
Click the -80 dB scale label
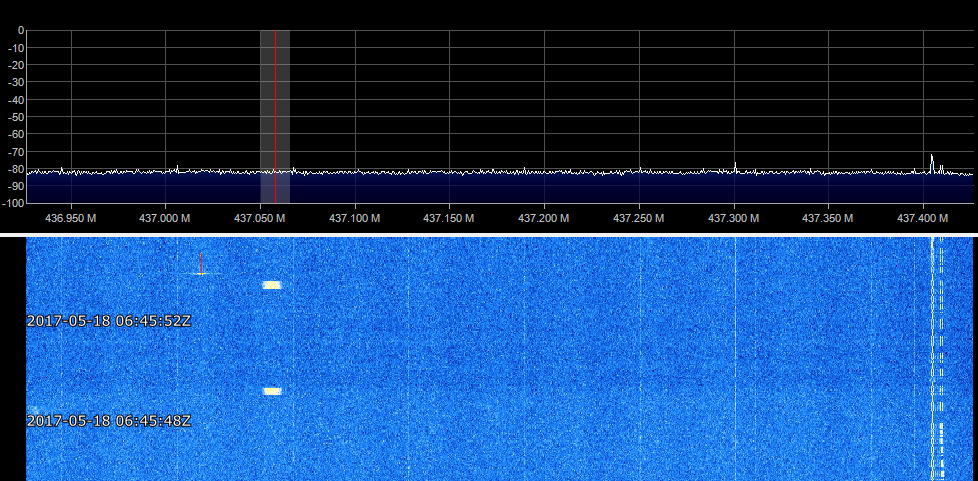click(15, 168)
